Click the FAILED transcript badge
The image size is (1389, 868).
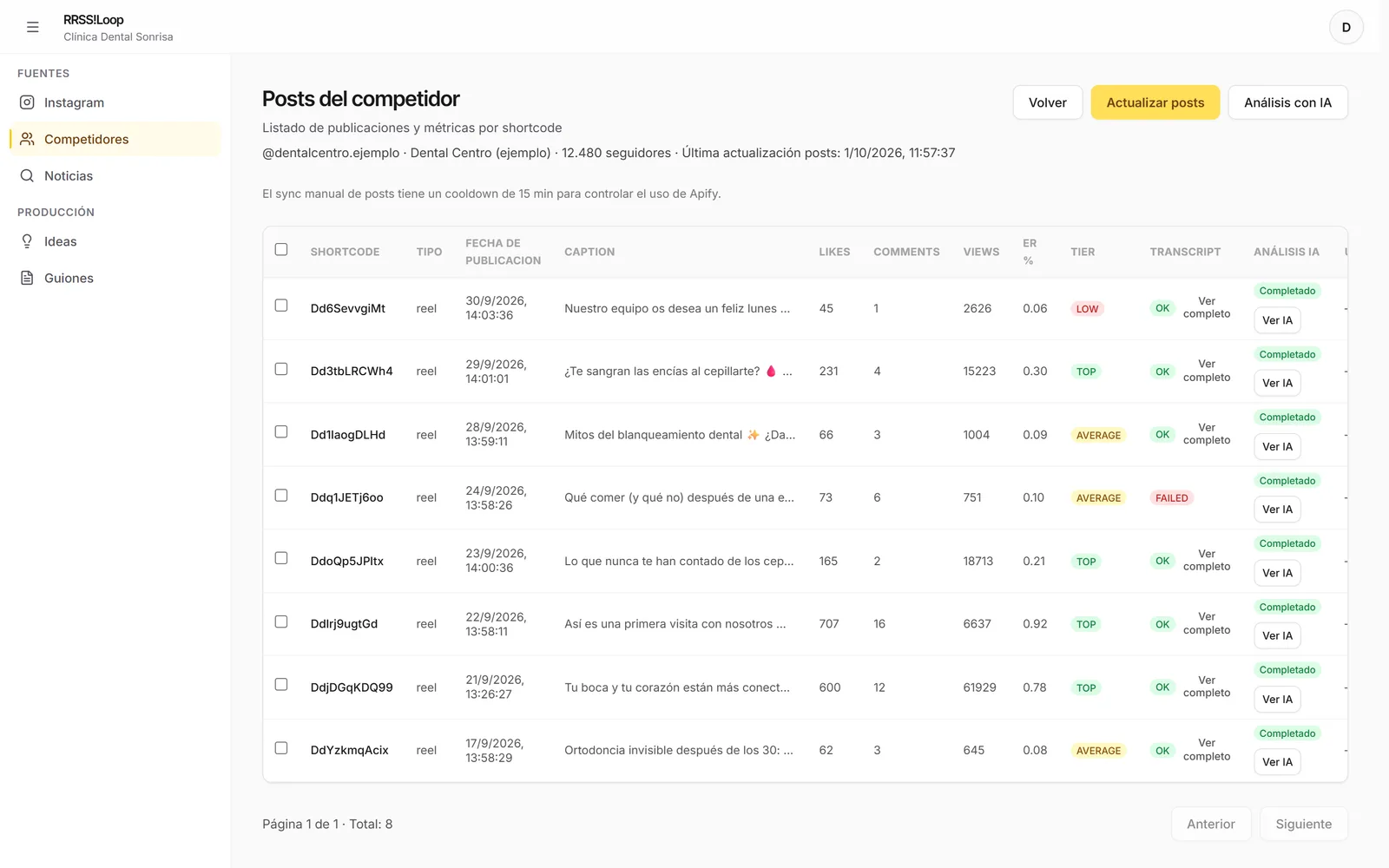pyautogui.click(x=1171, y=498)
